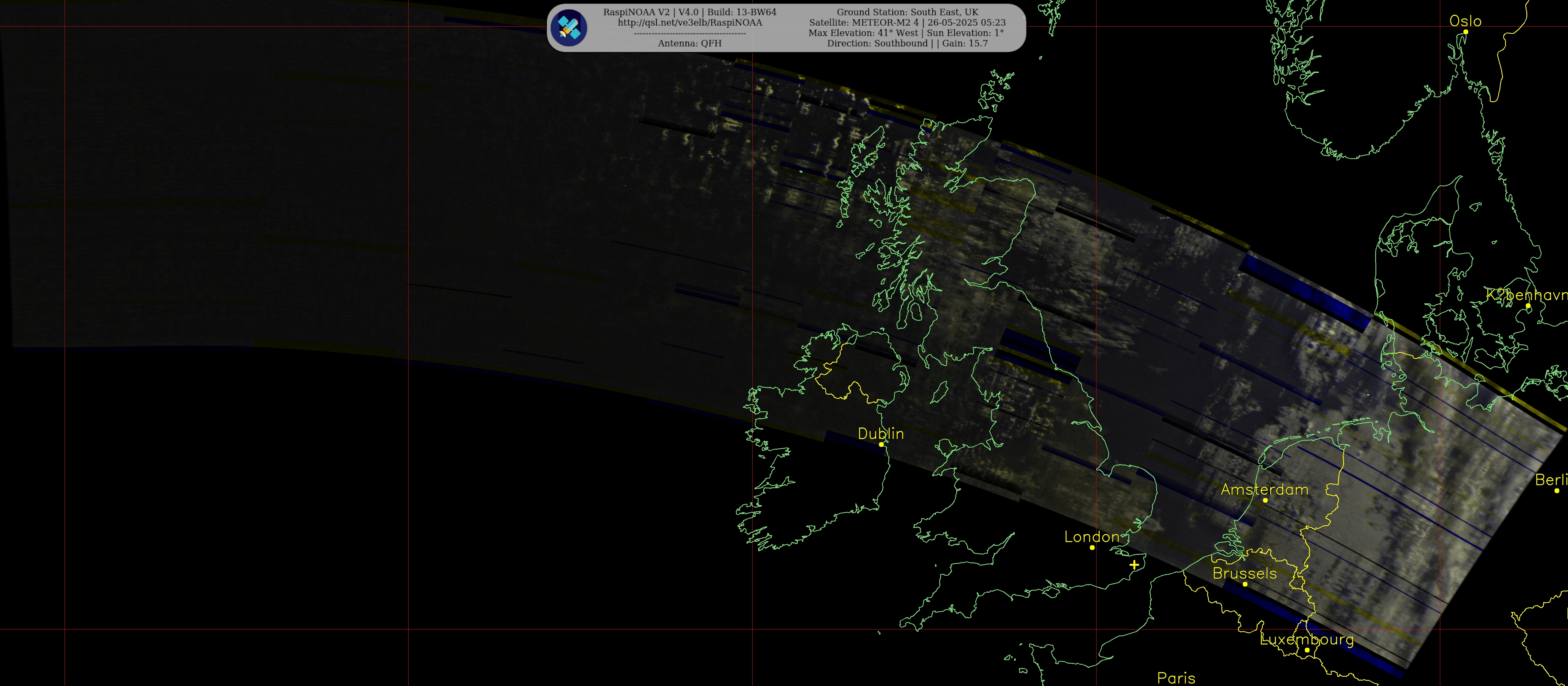The height and width of the screenshot is (686, 1568).
Task: Click the yellow dot marking London
Action: pos(1092,547)
